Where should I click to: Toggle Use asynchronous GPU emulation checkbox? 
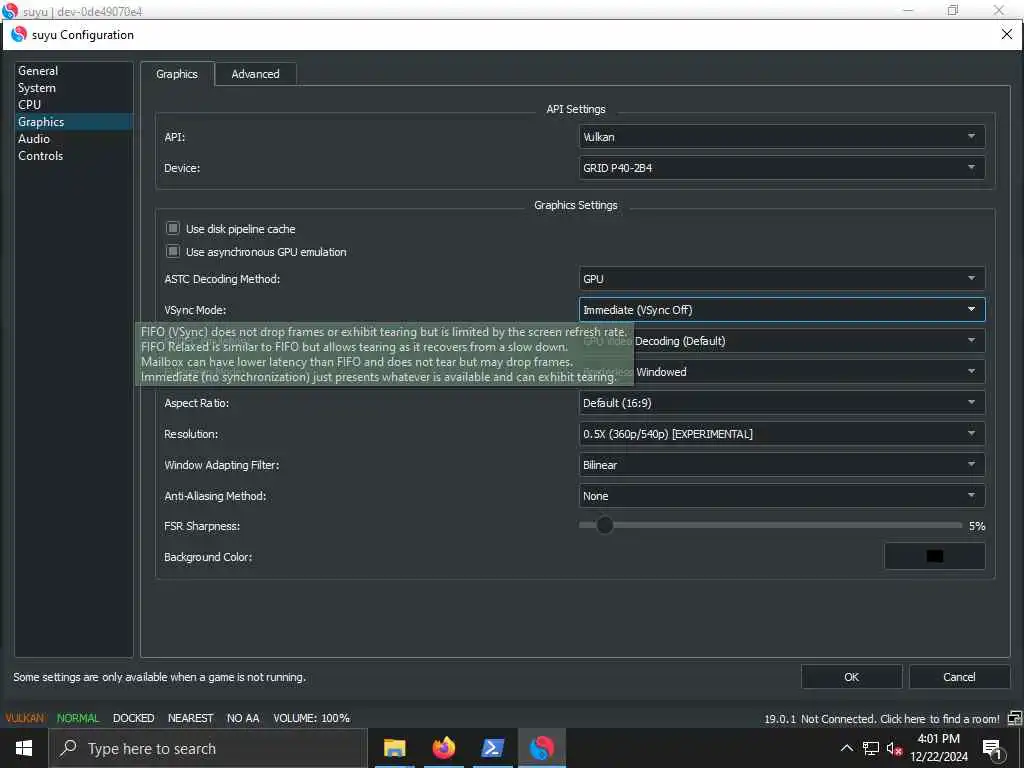pos(172,251)
